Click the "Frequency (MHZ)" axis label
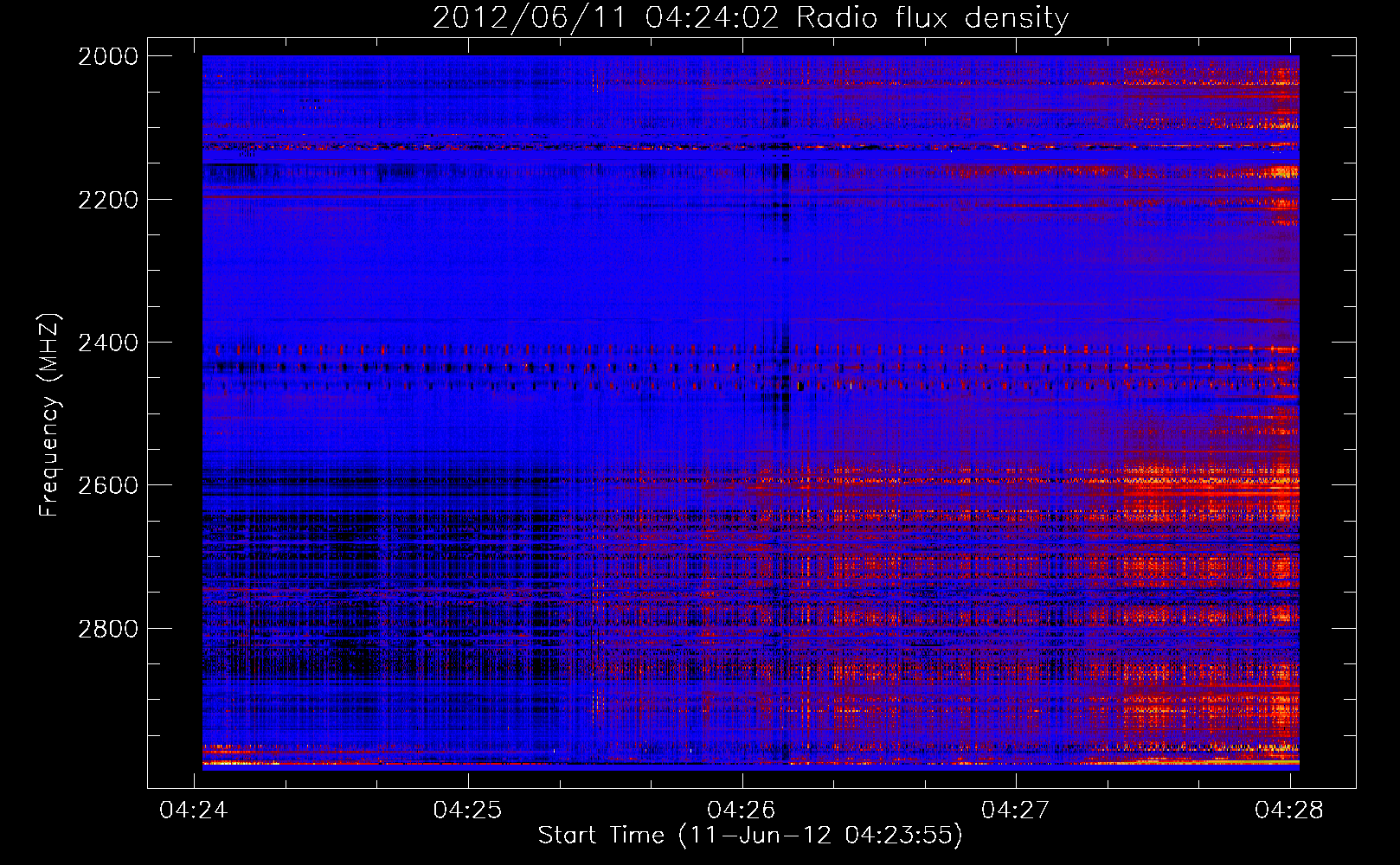Image resolution: width=1400 pixels, height=865 pixels. pos(49,415)
